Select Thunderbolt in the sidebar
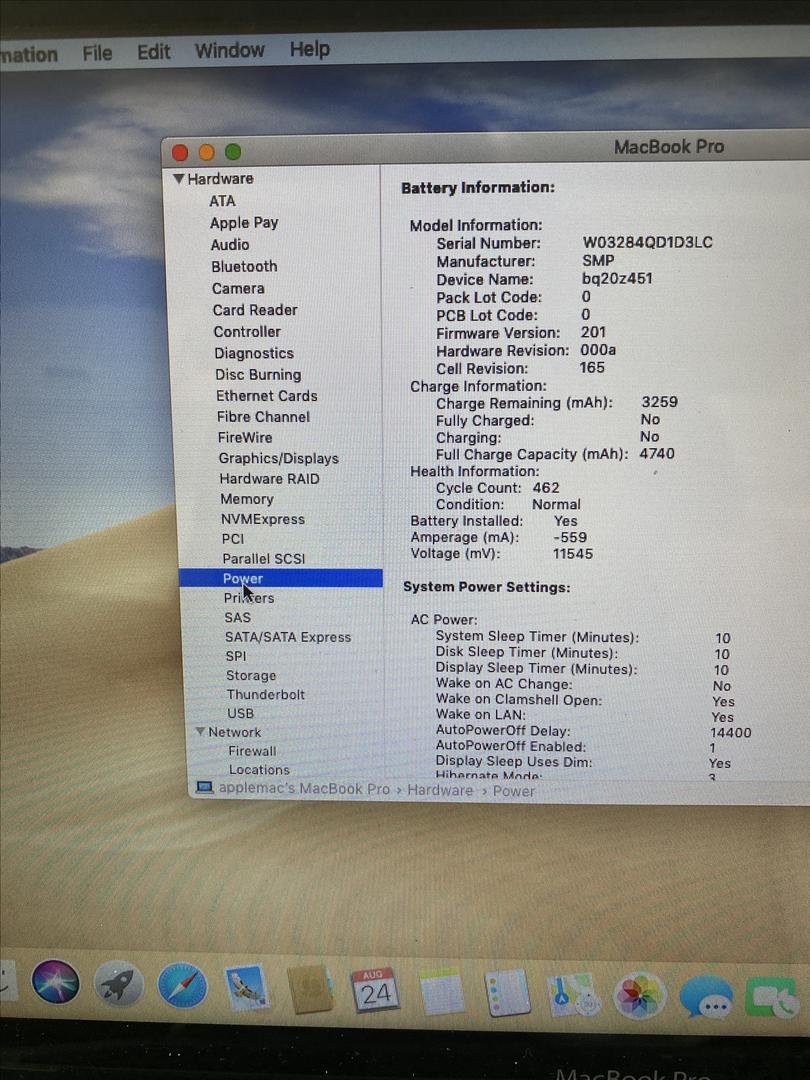 pyautogui.click(x=265, y=694)
